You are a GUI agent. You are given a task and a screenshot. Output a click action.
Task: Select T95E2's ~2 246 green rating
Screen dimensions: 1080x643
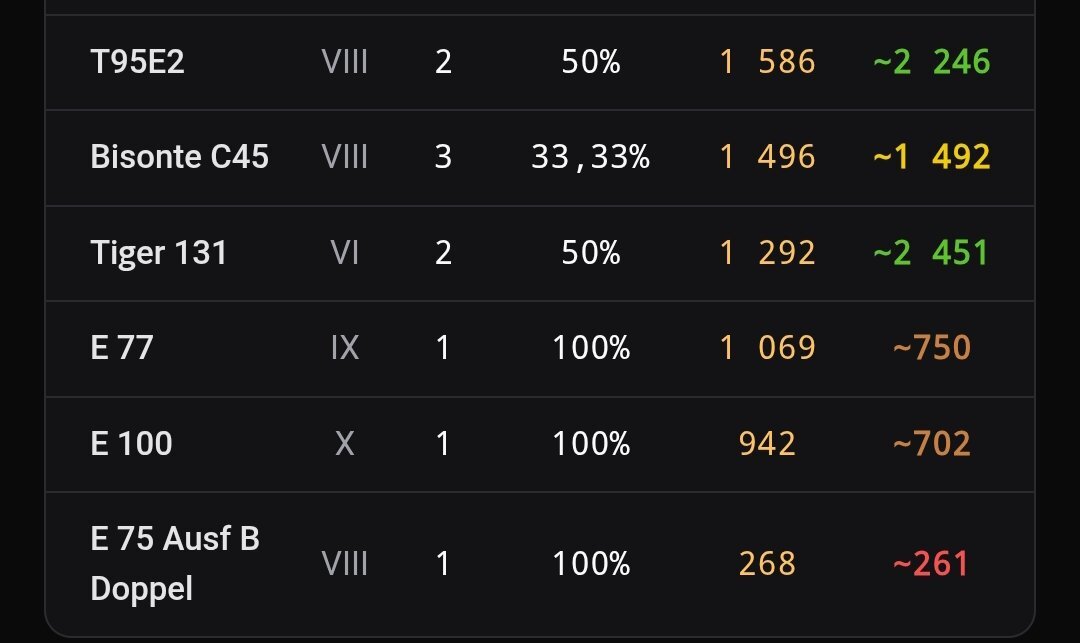931,62
